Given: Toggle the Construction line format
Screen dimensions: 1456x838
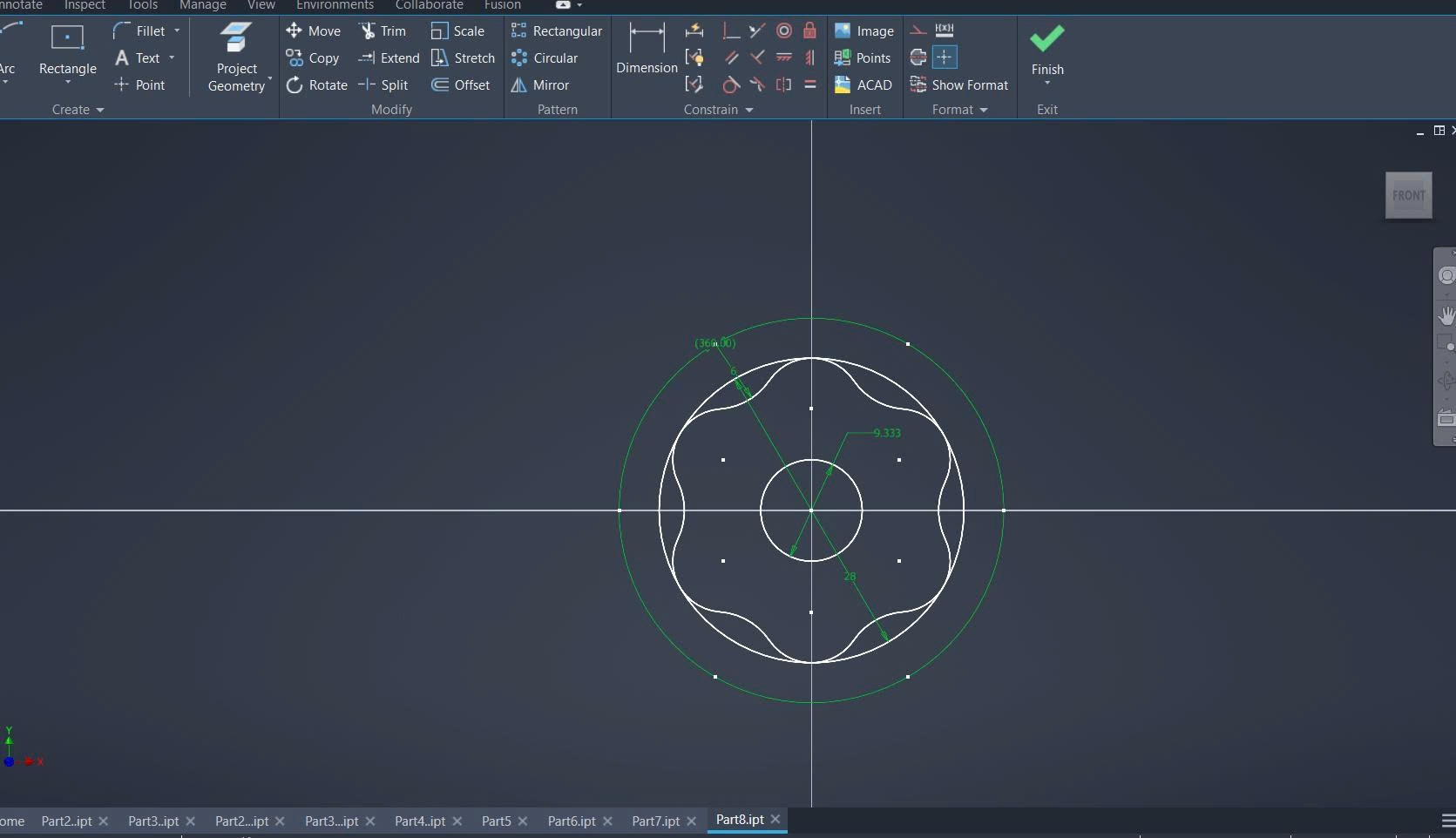Looking at the screenshot, I should point(918,30).
